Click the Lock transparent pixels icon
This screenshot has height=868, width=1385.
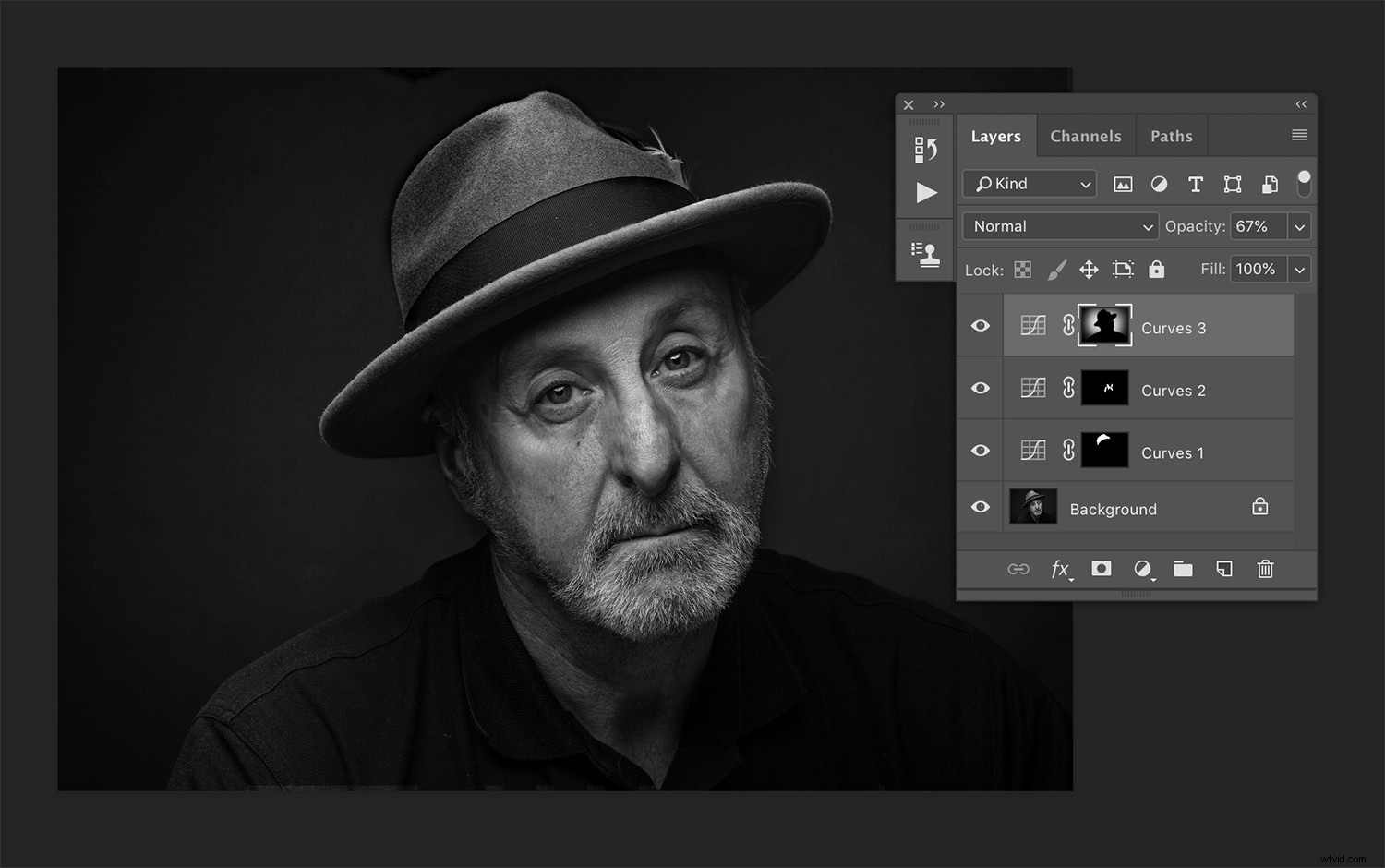pyautogui.click(x=1023, y=269)
